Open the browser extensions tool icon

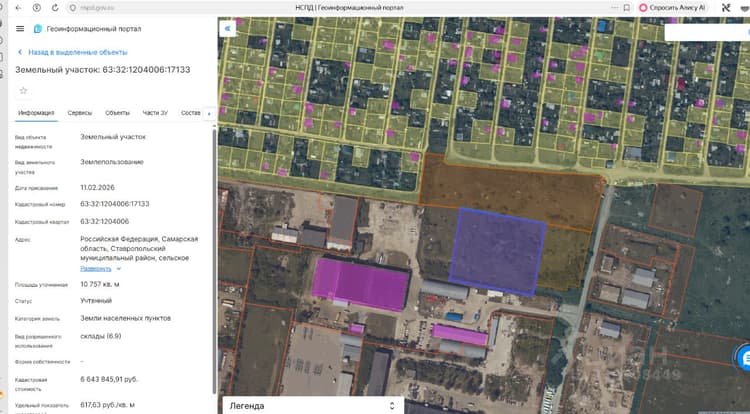(726, 8)
